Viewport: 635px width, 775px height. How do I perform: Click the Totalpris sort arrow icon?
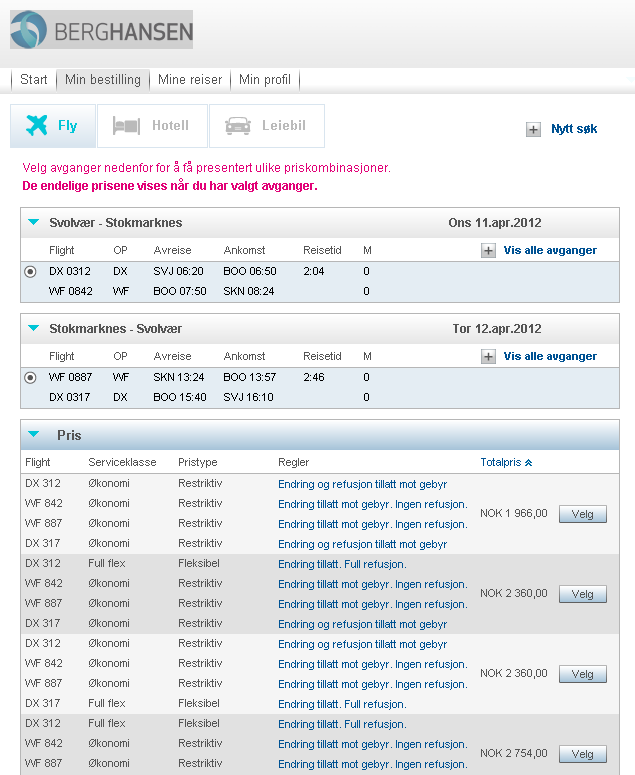coord(529,463)
